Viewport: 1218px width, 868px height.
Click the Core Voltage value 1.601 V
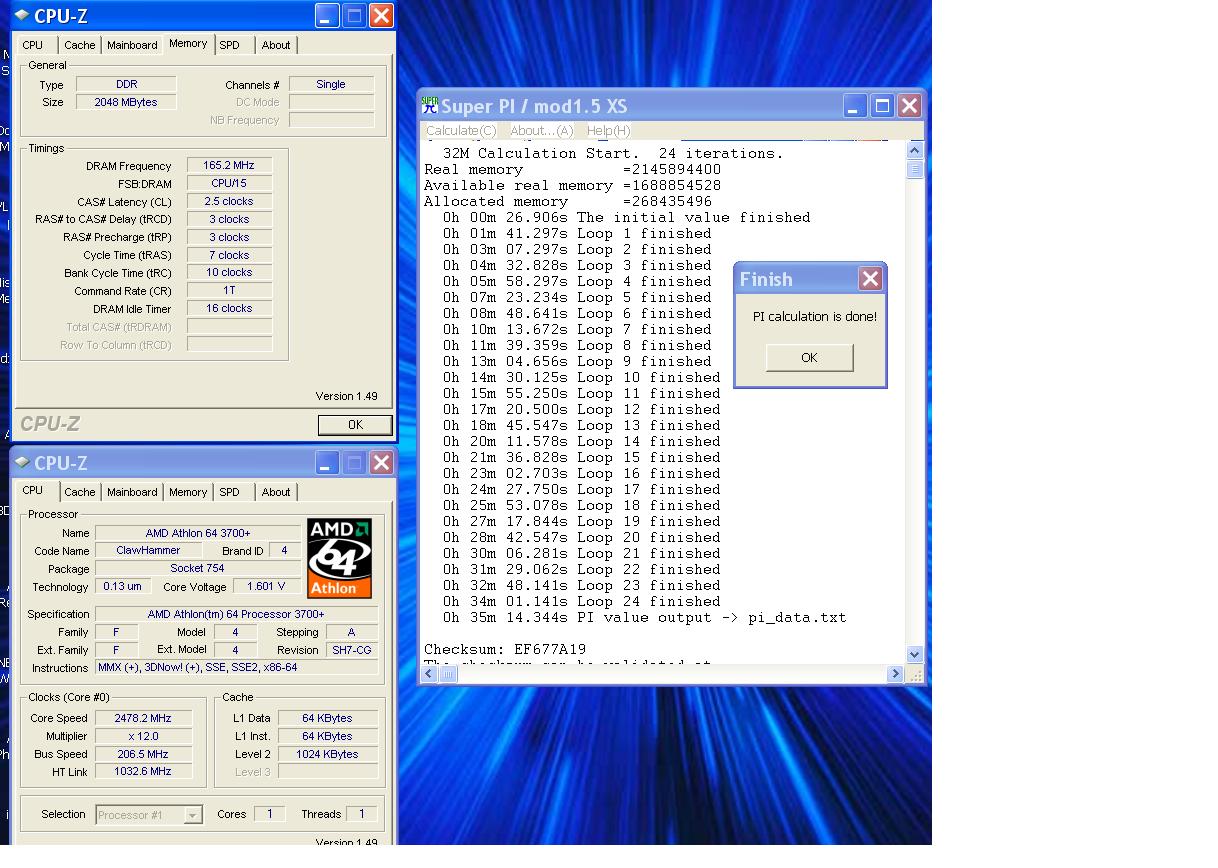pyautogui.click(x=266, y=587)
